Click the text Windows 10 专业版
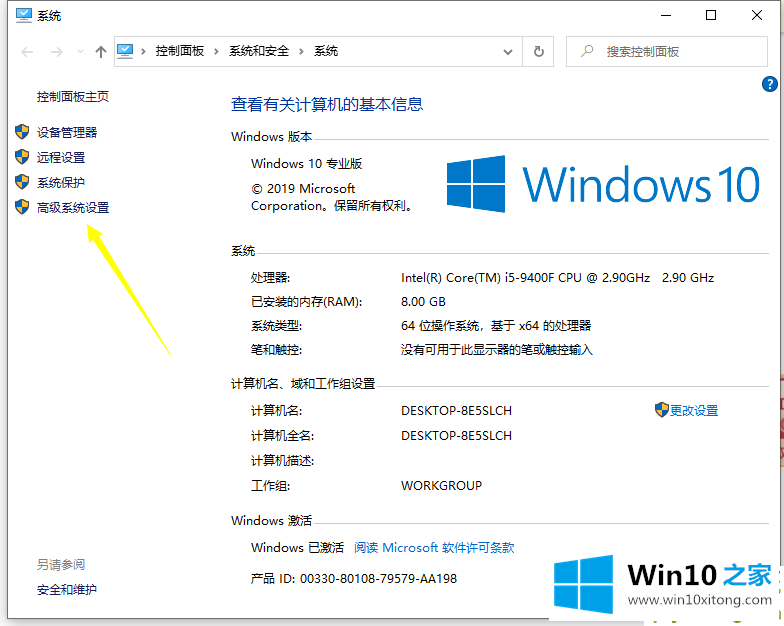 [x=306, y=164]
